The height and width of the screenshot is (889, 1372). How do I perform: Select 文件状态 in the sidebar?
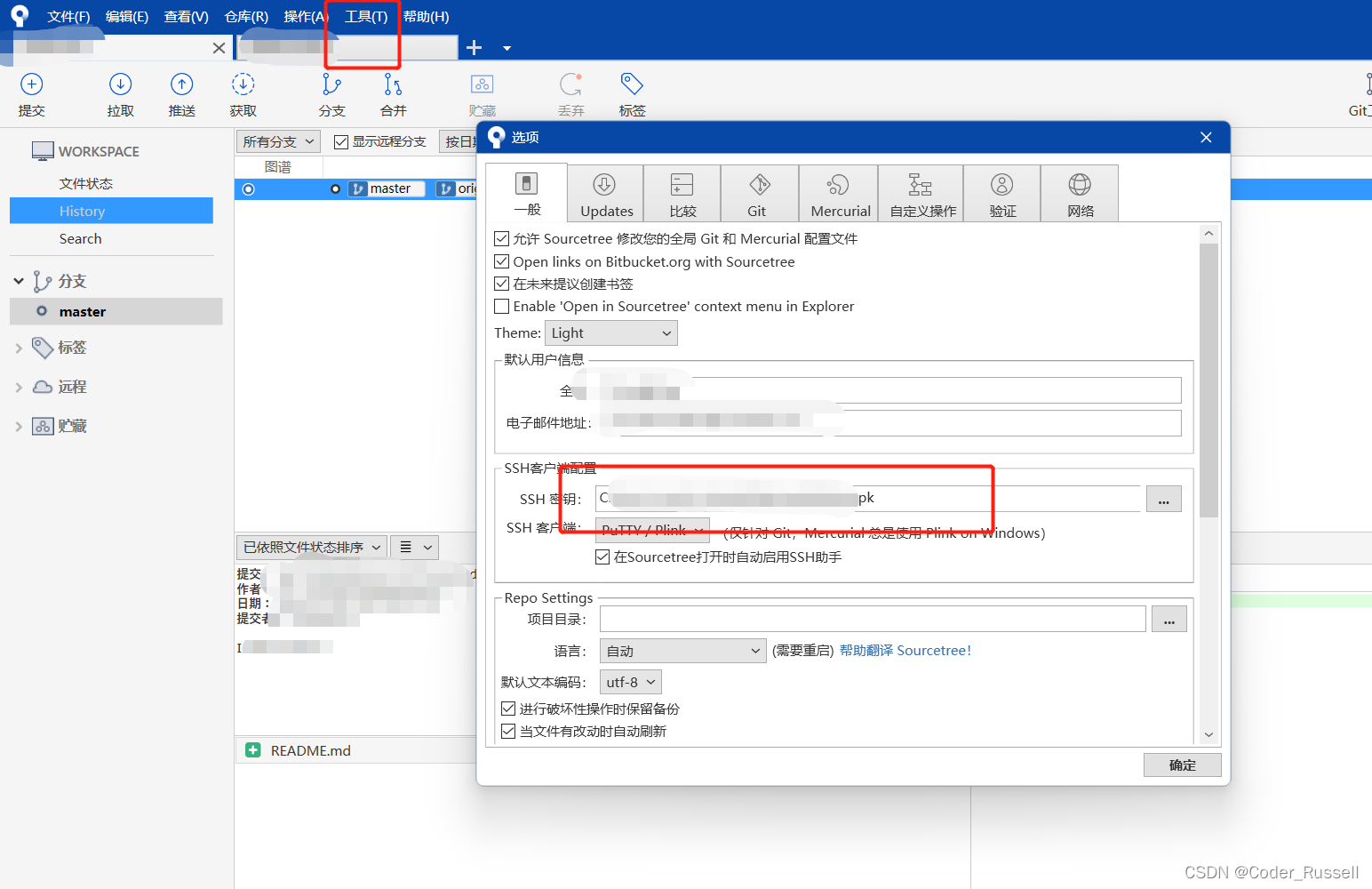pyautogui.click(x=85, y=183)
